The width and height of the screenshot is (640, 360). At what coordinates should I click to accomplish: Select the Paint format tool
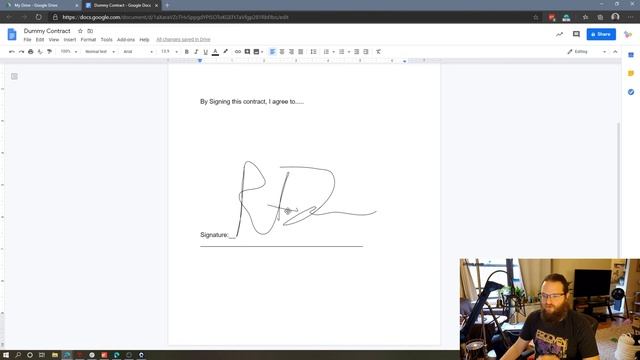point(49,52)
